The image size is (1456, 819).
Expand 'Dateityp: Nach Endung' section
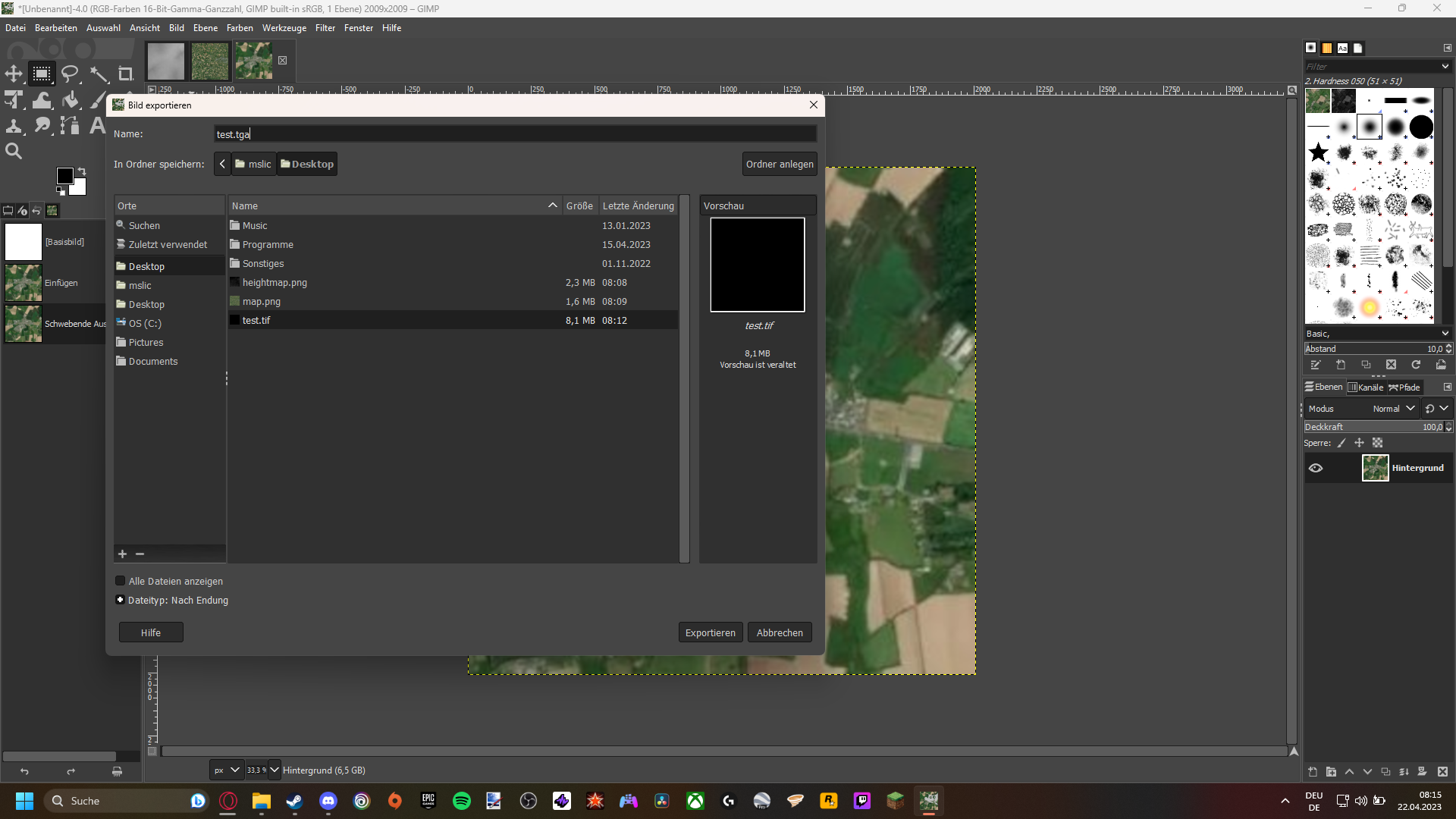click(x=120, y=600)
